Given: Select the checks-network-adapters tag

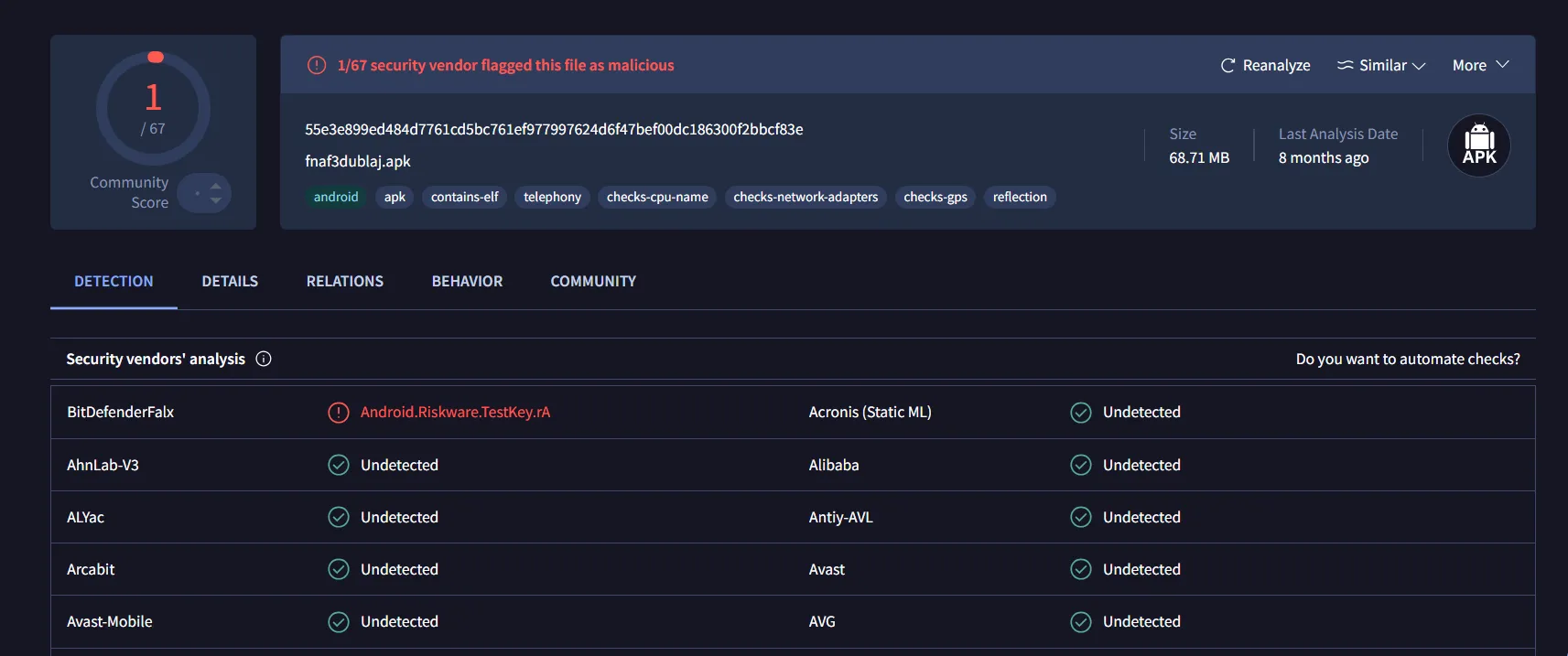Looking at the screenshot, I should [x=806, y=197].
